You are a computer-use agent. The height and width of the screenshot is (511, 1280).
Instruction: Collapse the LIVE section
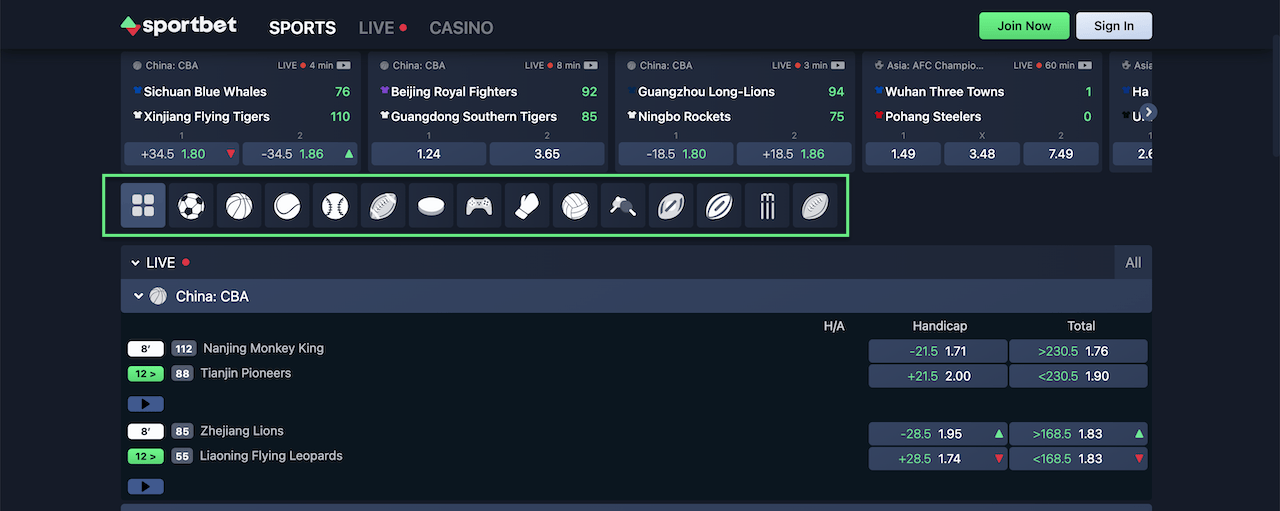(136, 263)
